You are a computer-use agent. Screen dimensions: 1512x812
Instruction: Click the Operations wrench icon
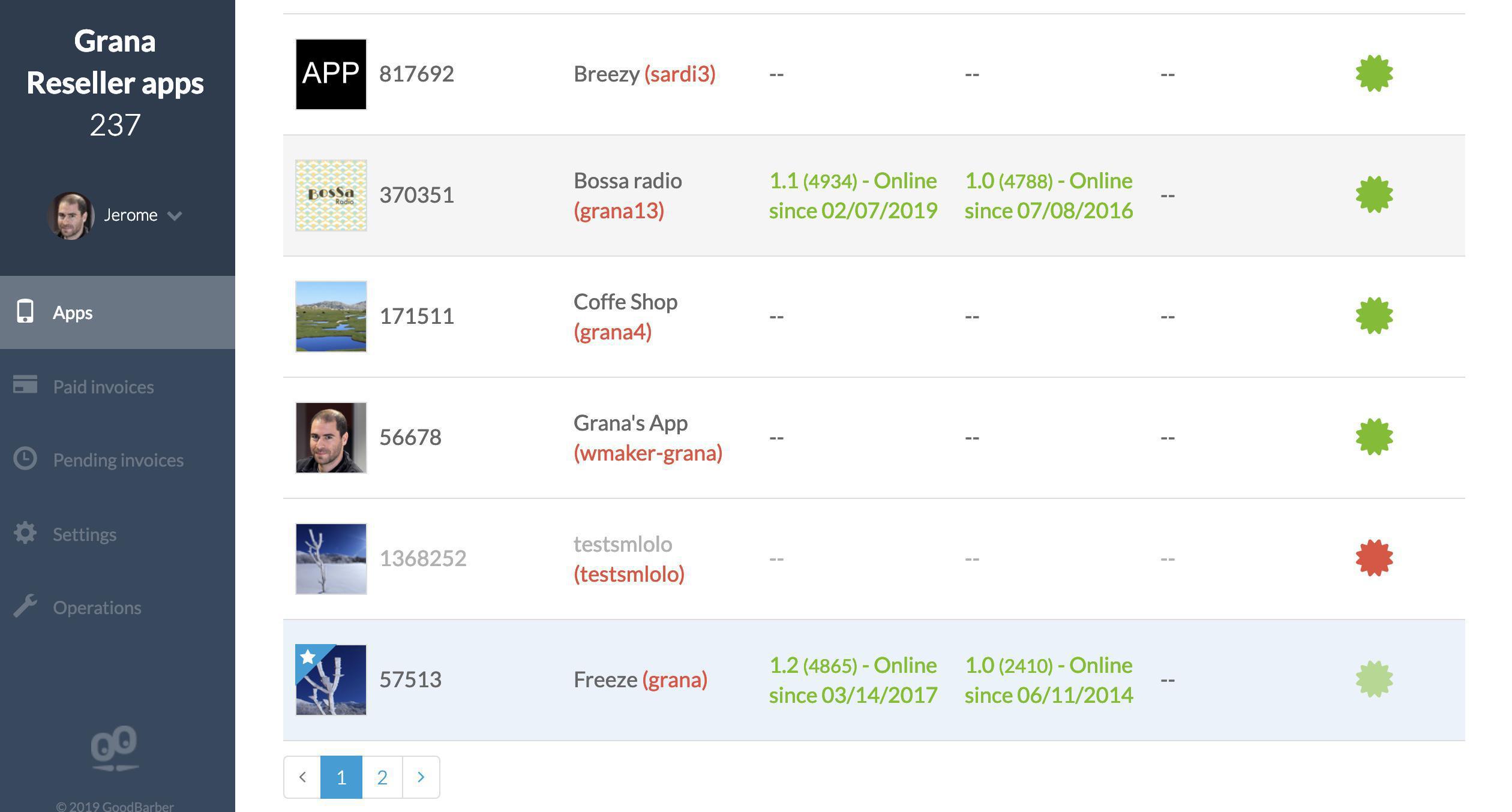(x=25, y=606)
